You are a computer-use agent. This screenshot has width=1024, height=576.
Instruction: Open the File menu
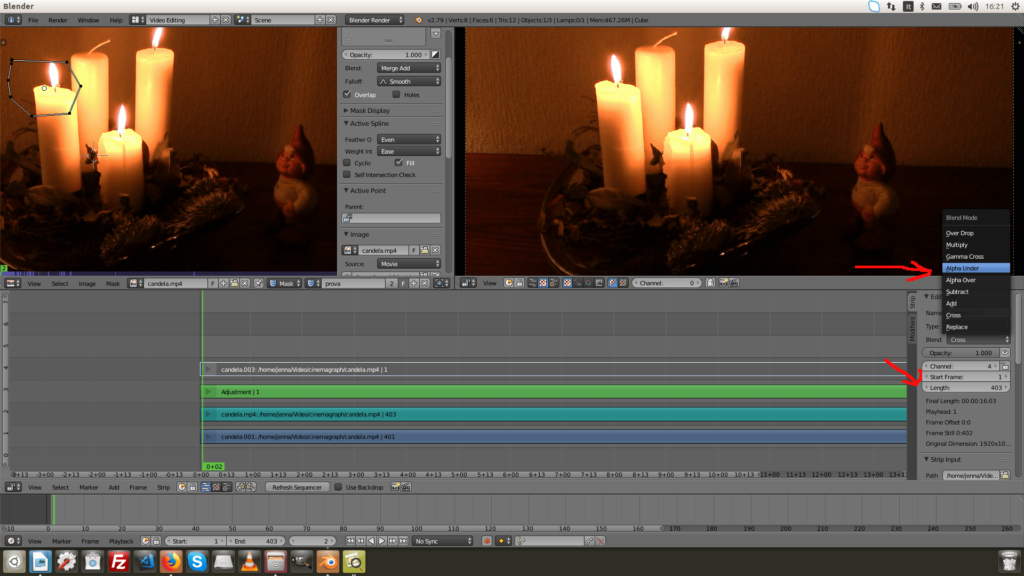click(33, 20)
